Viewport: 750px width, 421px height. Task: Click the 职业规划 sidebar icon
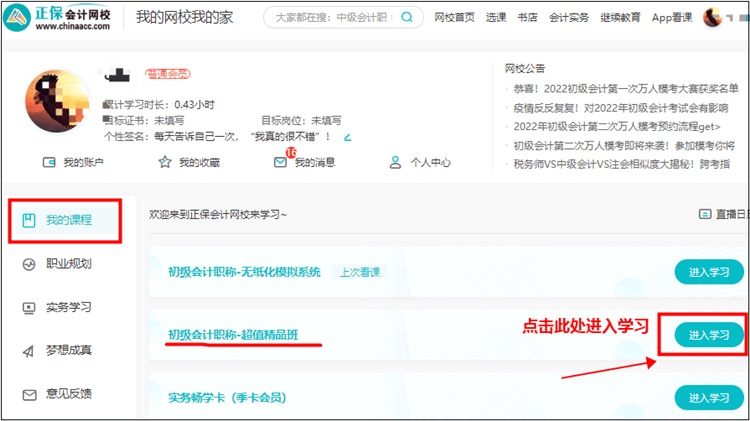29,264
